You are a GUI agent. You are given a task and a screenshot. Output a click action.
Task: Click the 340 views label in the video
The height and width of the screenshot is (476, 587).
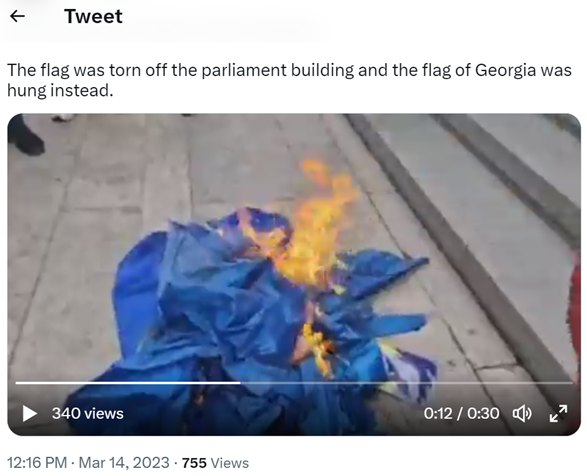click(88, 413)
